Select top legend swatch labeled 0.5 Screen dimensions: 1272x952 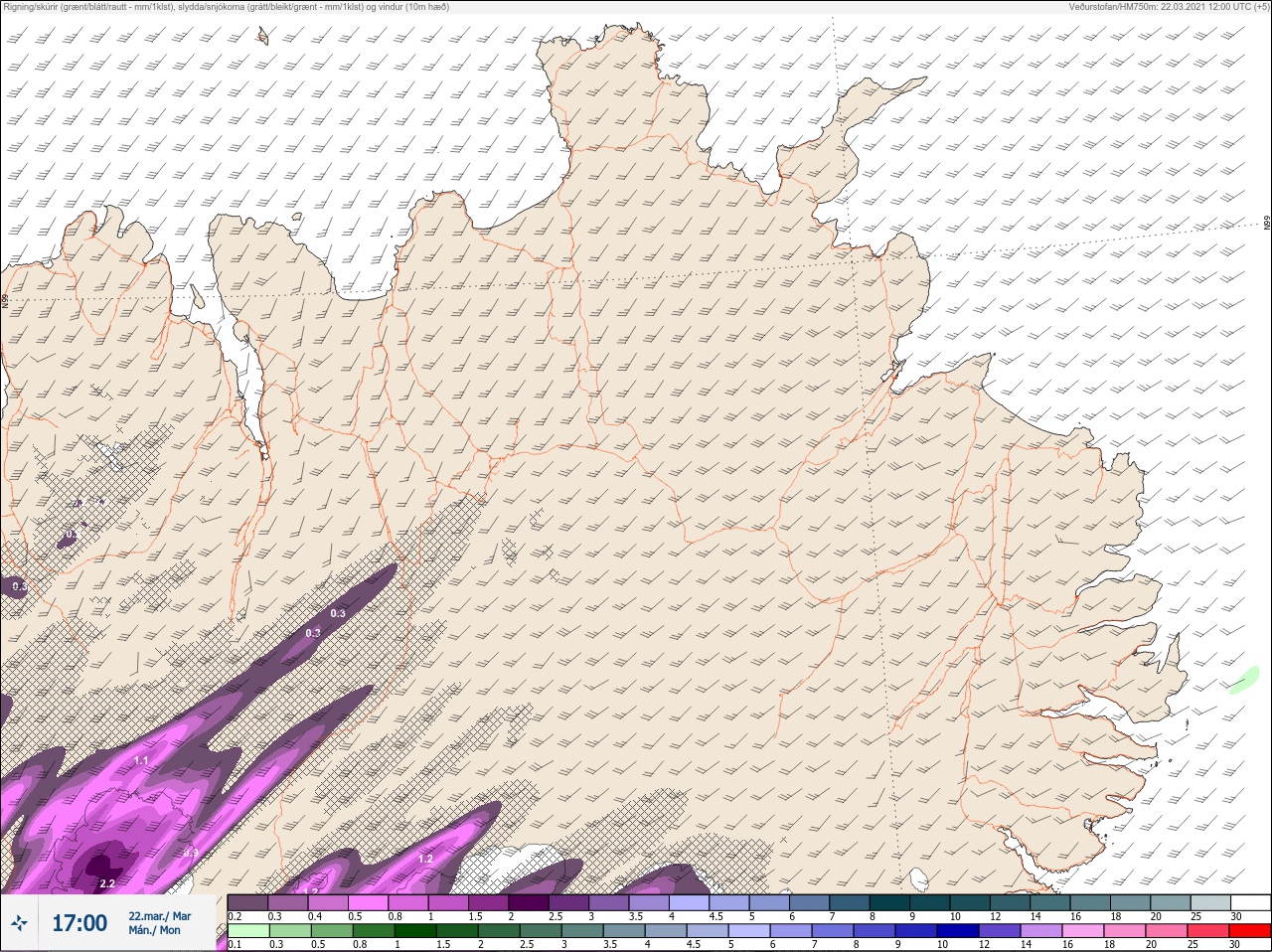coord(369,902)
